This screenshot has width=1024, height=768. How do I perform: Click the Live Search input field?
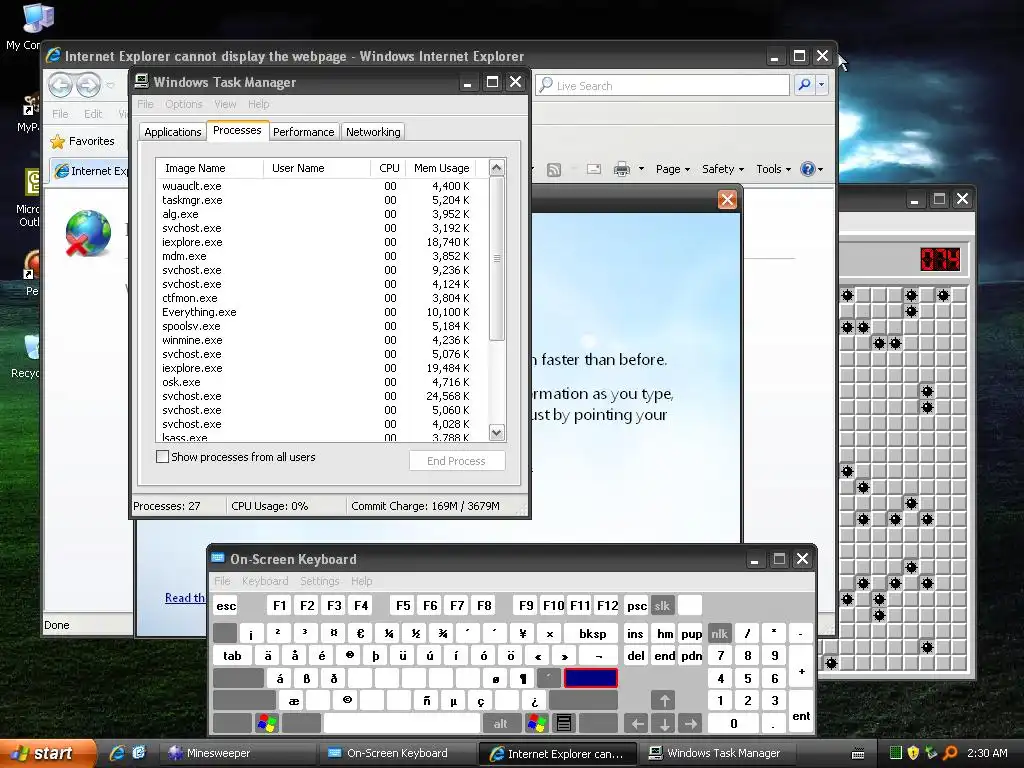662,86
